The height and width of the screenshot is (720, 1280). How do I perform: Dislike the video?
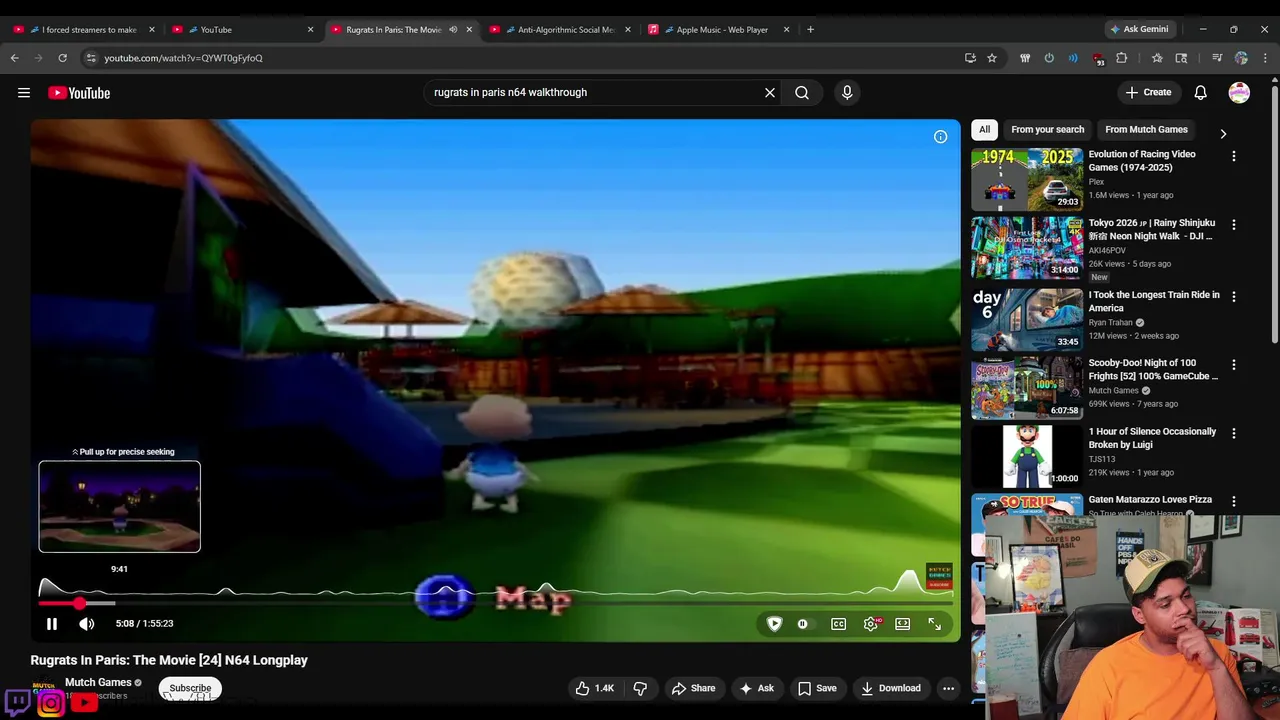tap(640, 688)
